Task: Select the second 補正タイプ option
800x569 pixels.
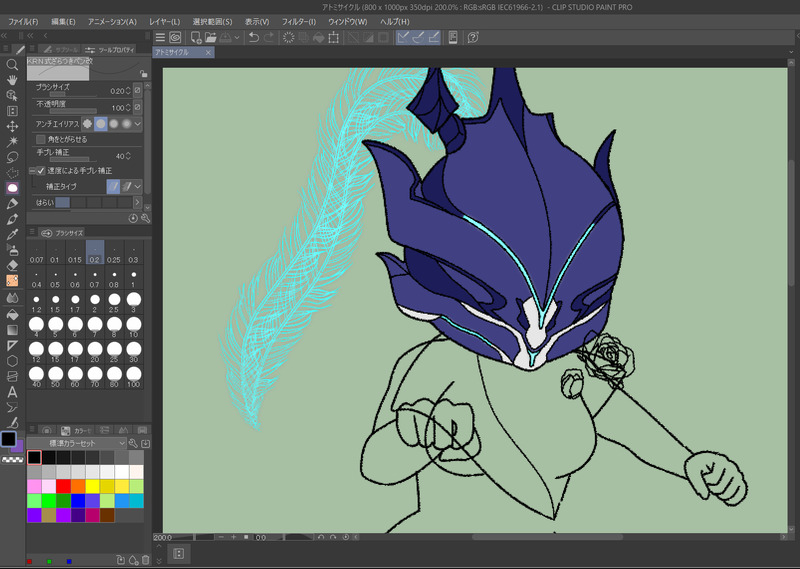Action: pos(126,186)
